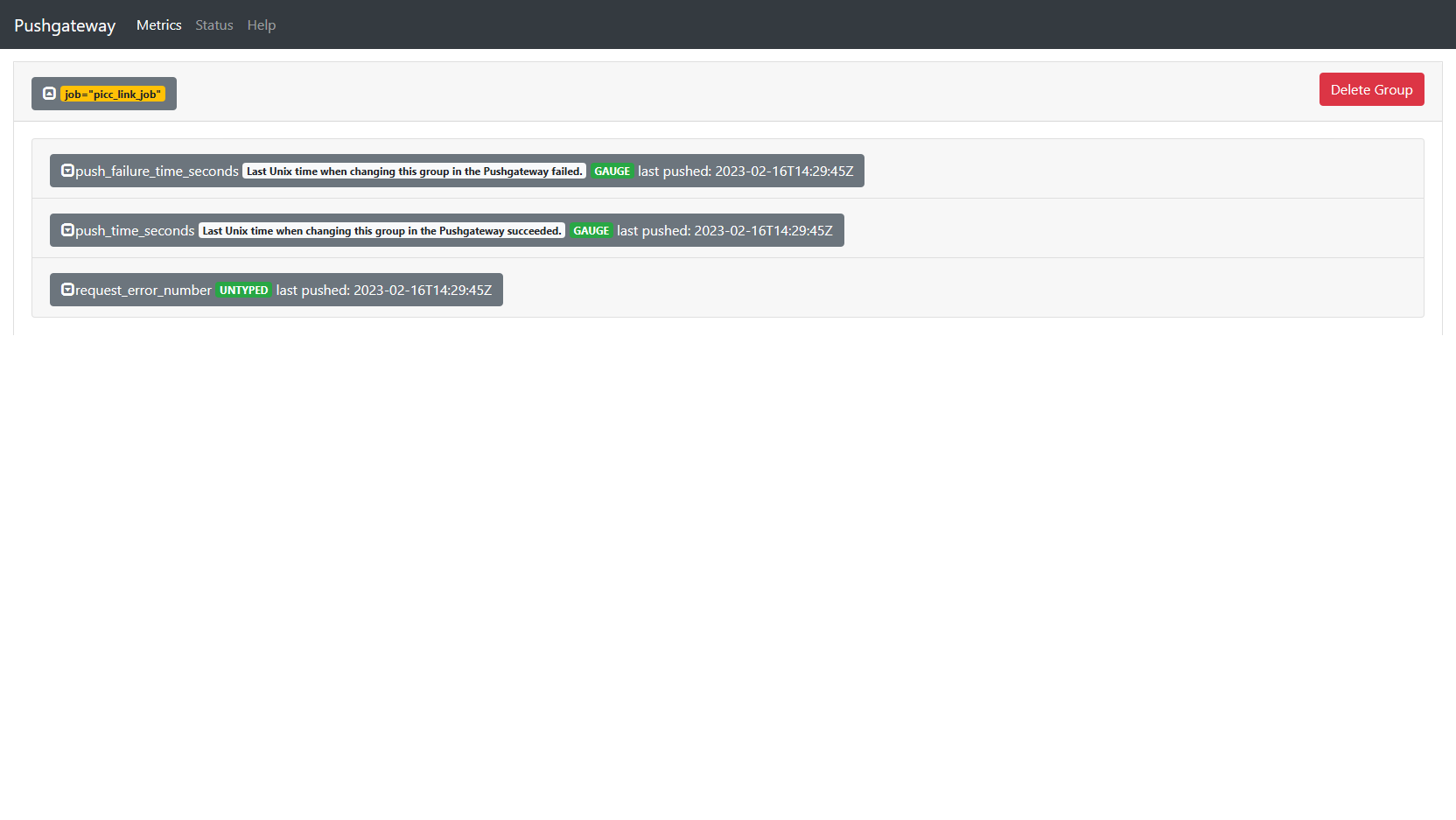Image resolution: width=1456 pixels, height=820 pixels.
Task: Go to the Pushgateway home brand link
Action: (x=65, y=25)
